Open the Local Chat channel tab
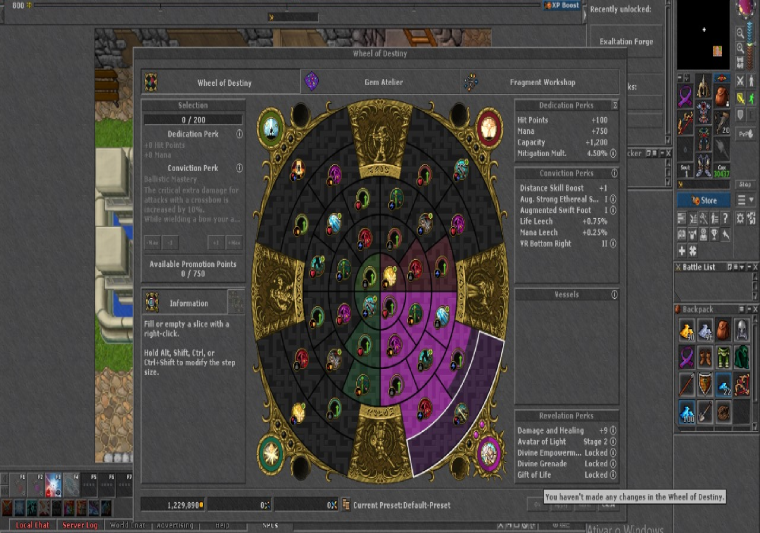Viewport: 760px width, 533px height. [x=32, y=525]
